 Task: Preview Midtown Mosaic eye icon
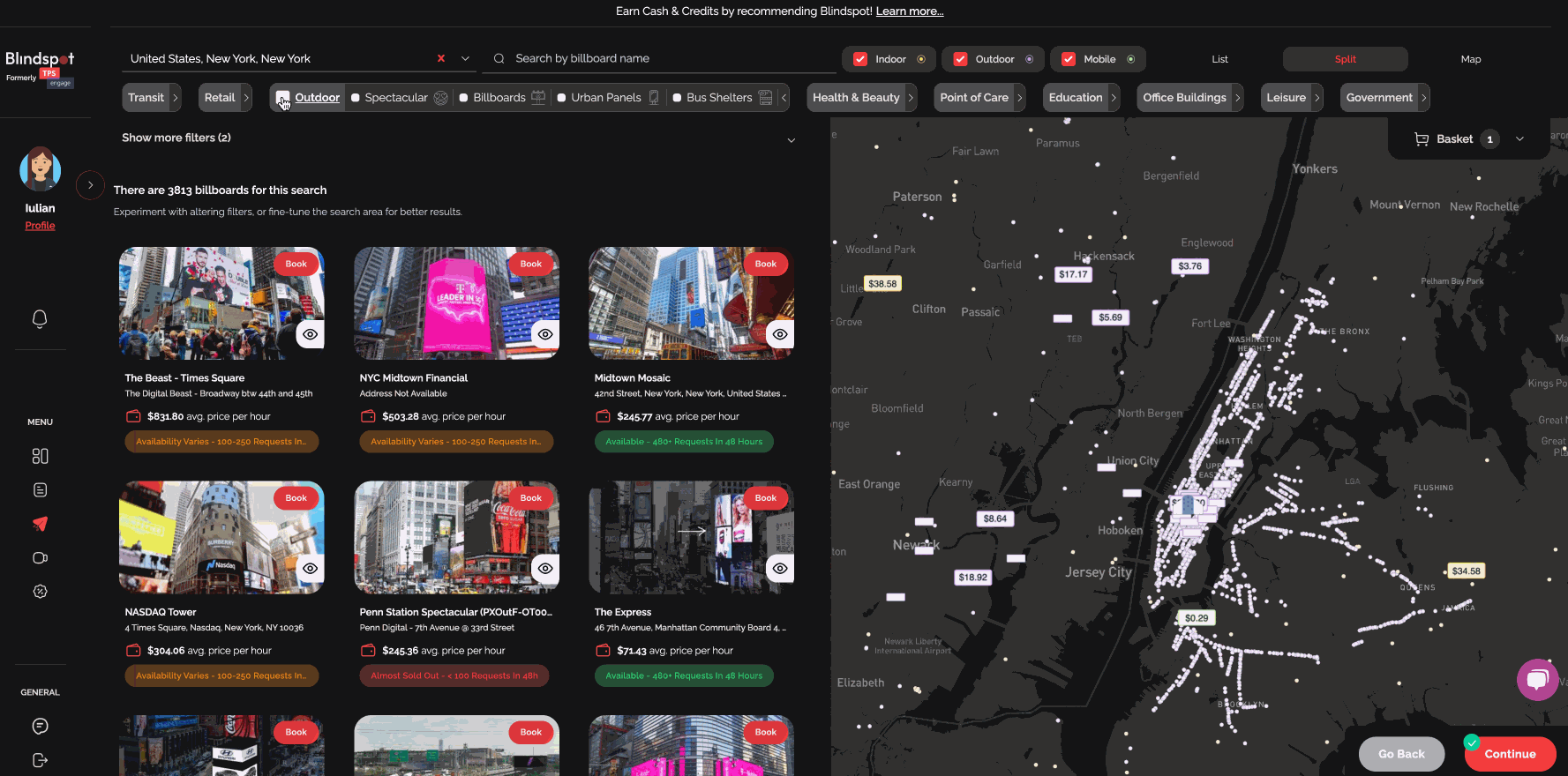click(x=780, y=334)
